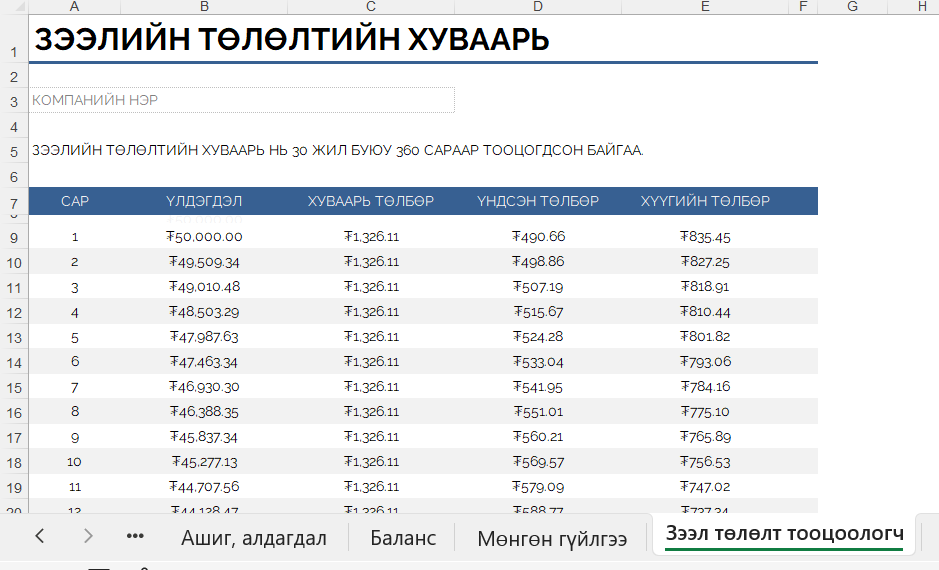Viewport: 939px width, 570px height.
Task: Click the previous sheet navigation arrow
Action: tap(40, 536)
